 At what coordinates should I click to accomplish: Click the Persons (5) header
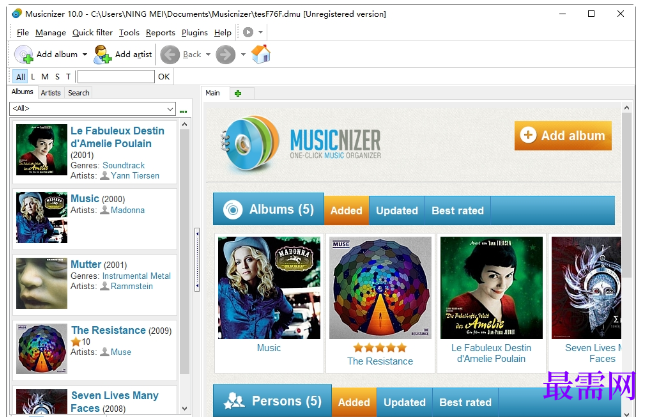pos(272,401)
